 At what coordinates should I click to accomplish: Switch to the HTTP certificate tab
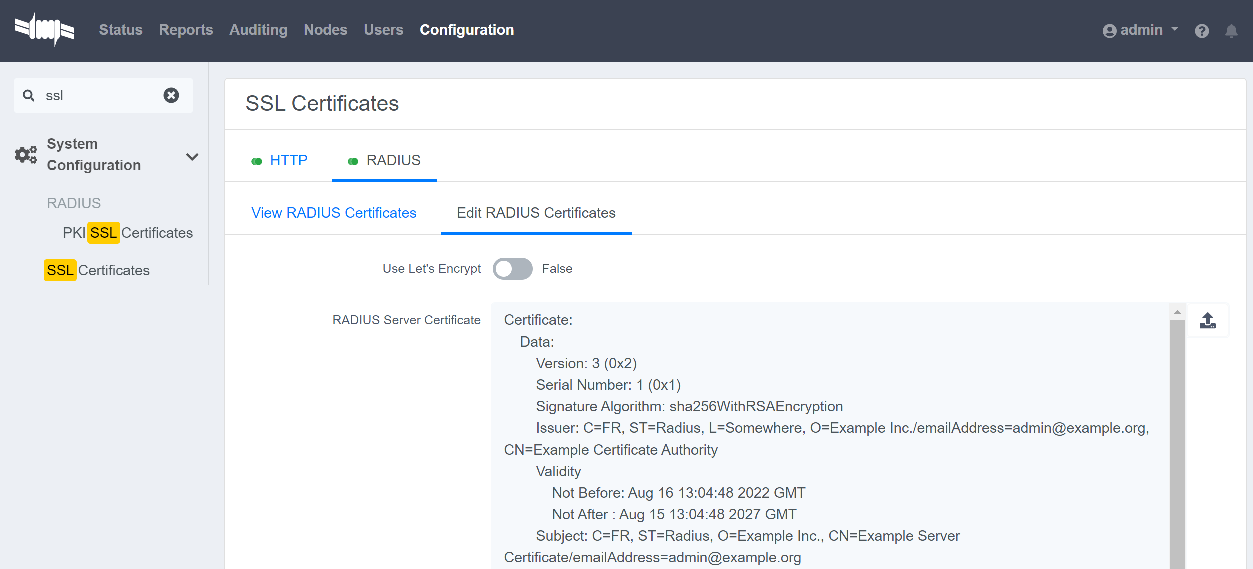click(279, 160)
